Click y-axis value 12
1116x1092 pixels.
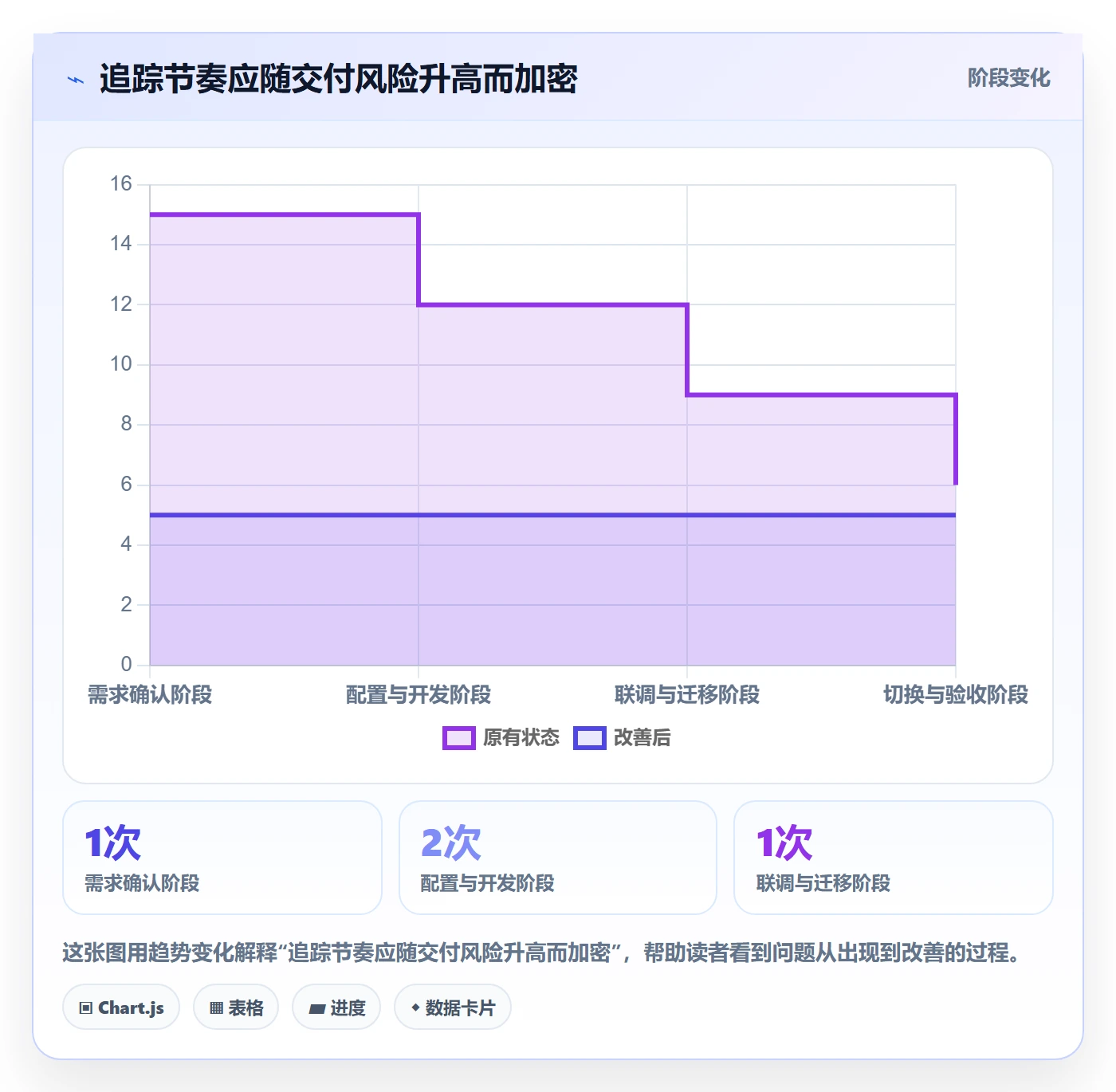click(x=121, y=304)
